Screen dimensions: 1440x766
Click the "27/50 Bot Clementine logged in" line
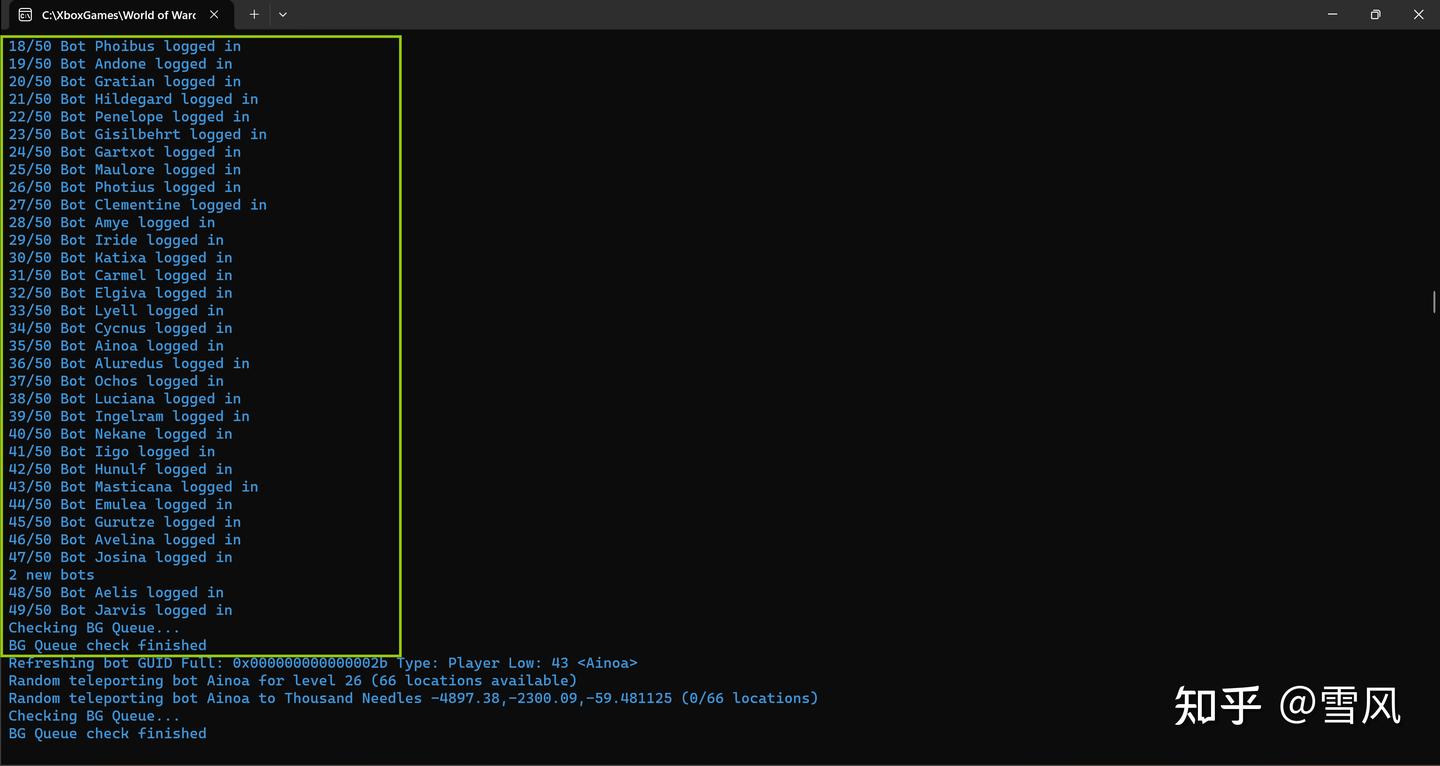[x=138, y=205]
